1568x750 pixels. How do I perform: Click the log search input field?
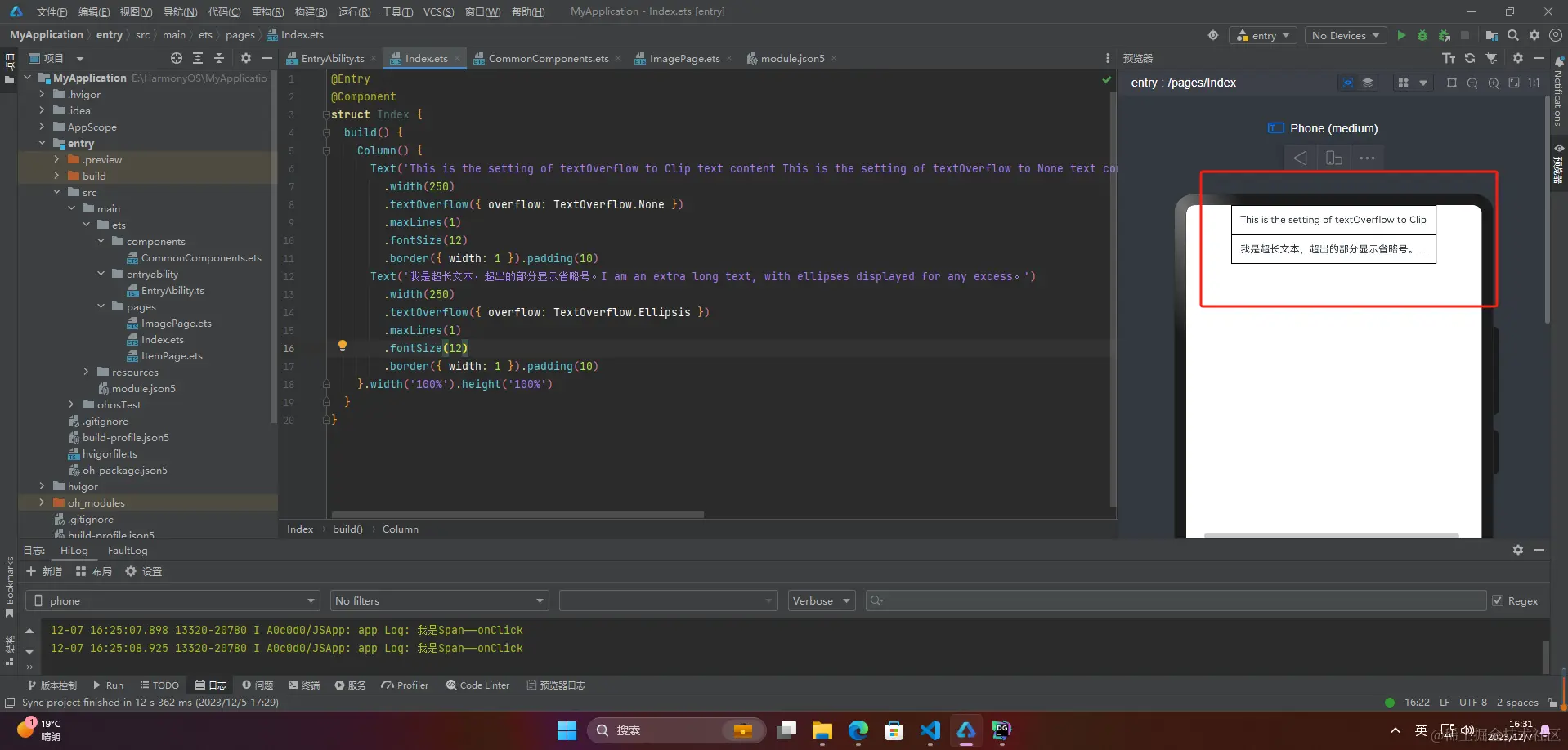click(1176, 600)
